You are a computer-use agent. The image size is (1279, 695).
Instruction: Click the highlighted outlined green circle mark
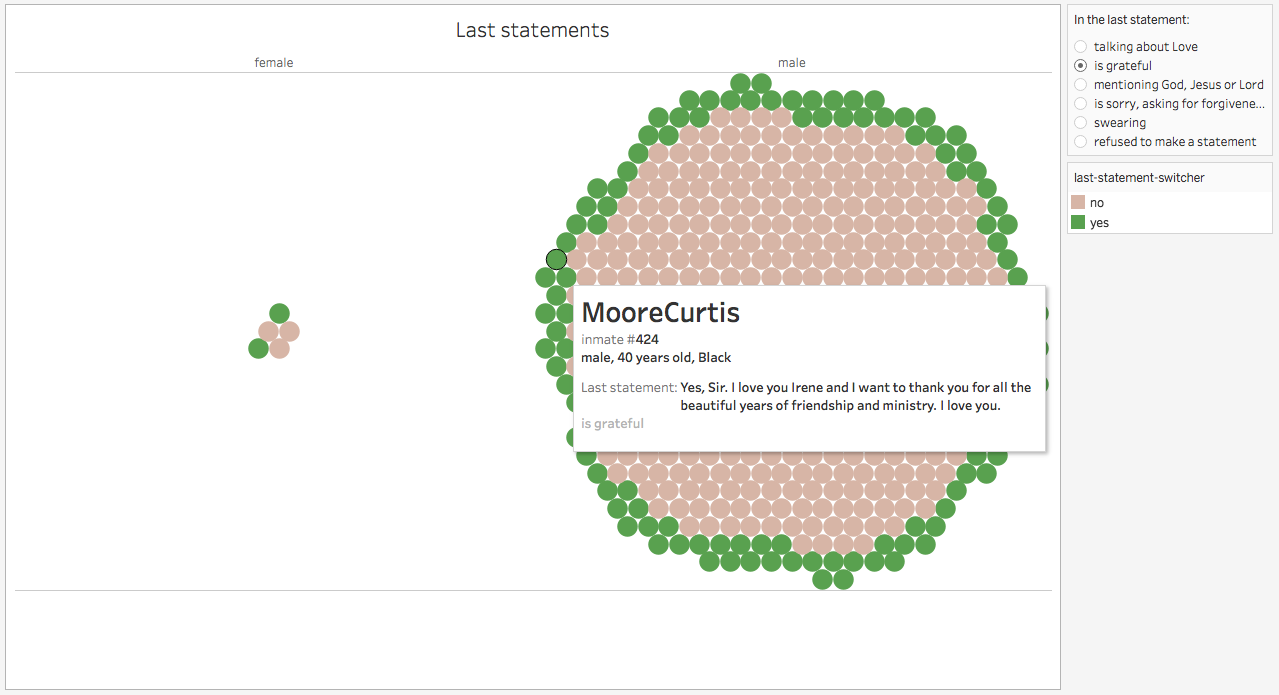(557, 260)
